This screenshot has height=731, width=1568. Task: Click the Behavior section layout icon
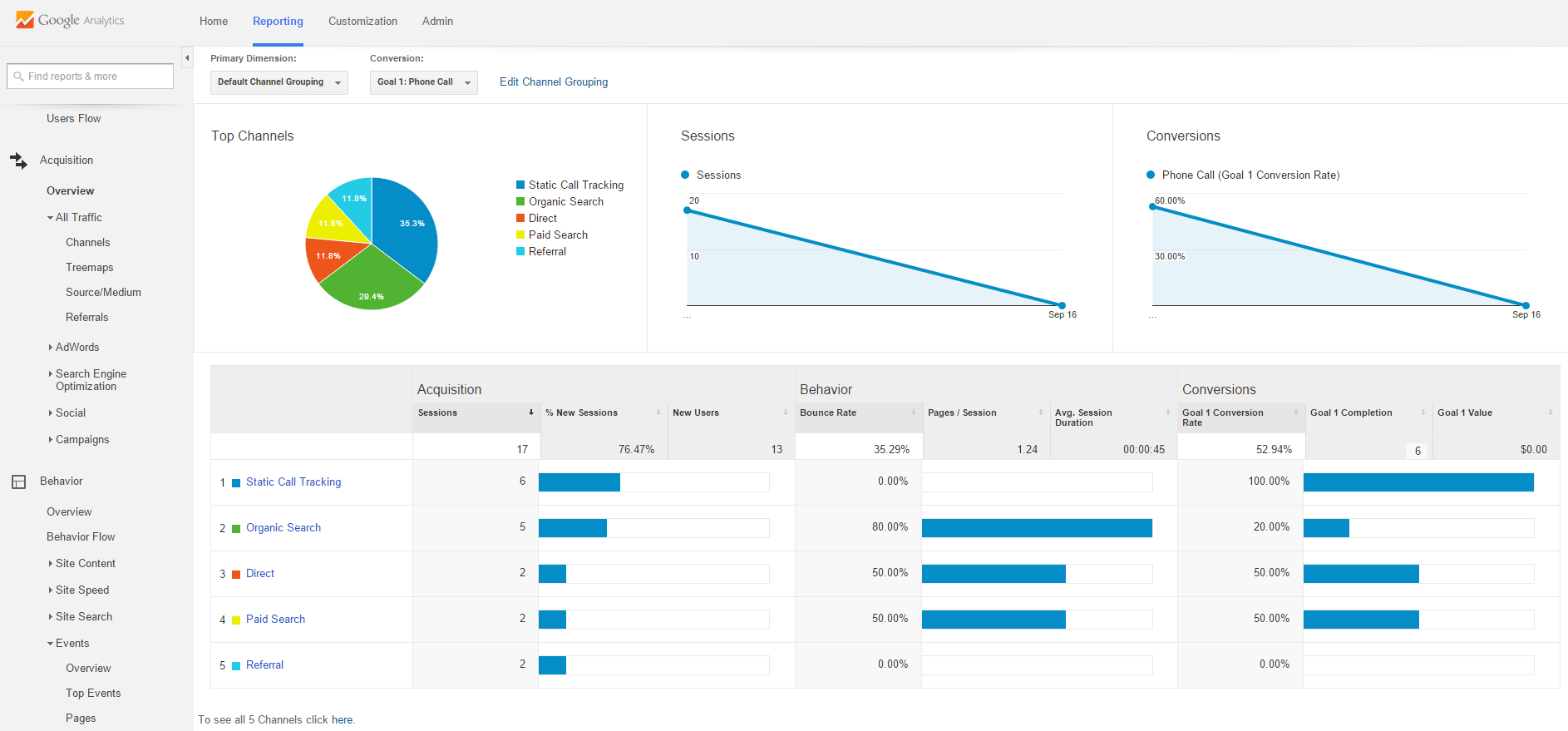[x=18, y=482]
